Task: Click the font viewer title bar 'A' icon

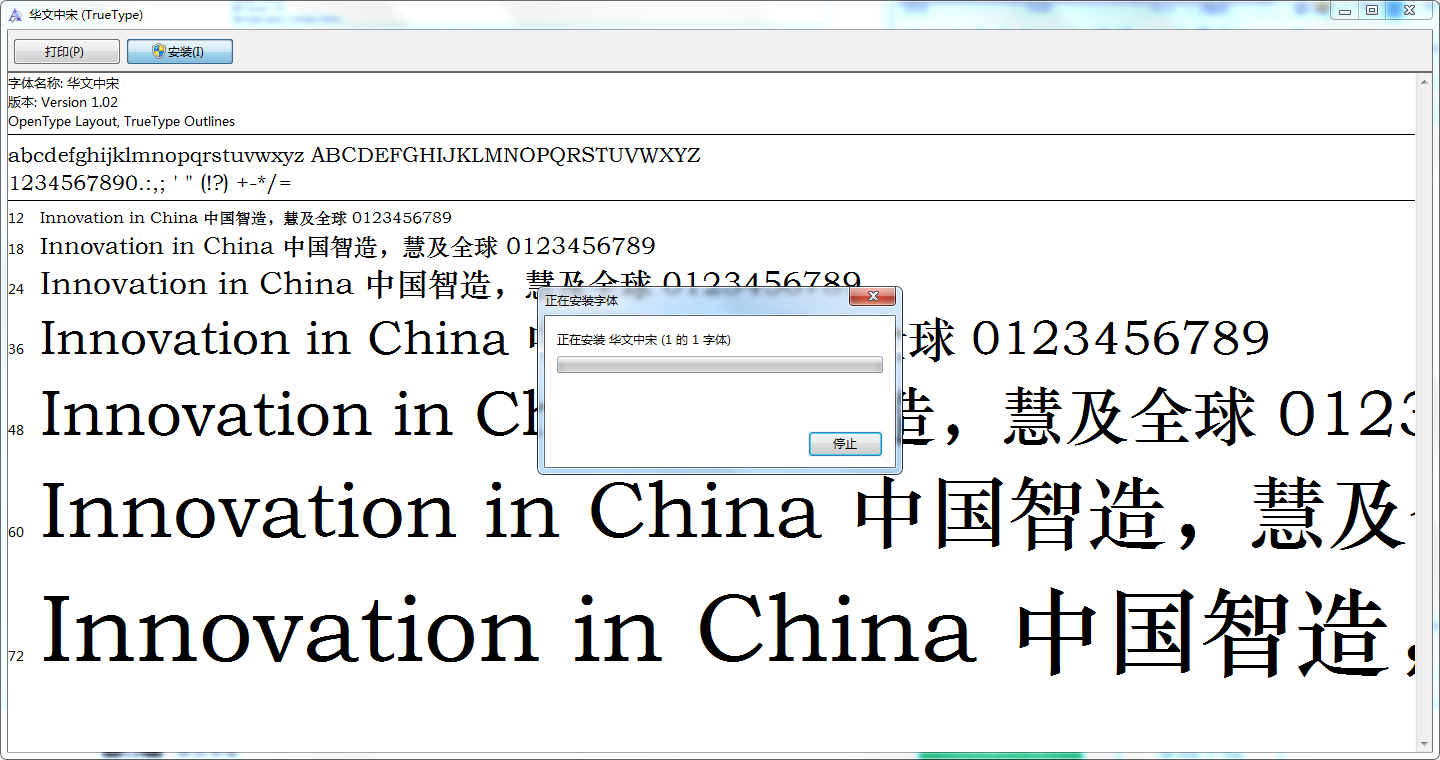Action: (13, 15)
